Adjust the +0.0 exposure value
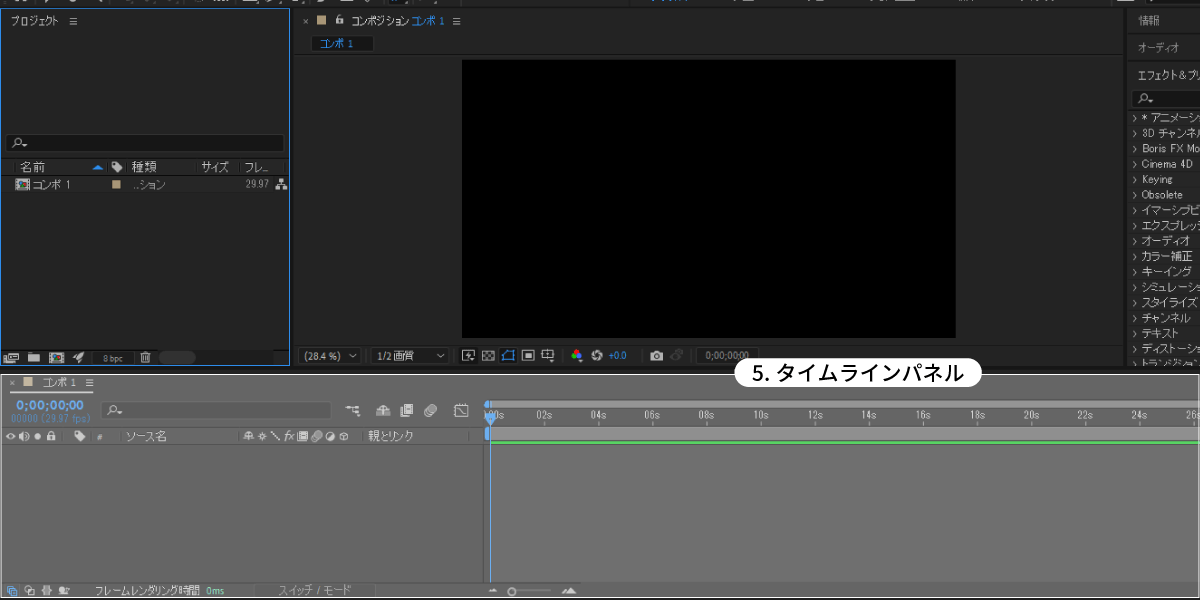The width and height of the screenshot is (1200, 600). pos(618,355)
